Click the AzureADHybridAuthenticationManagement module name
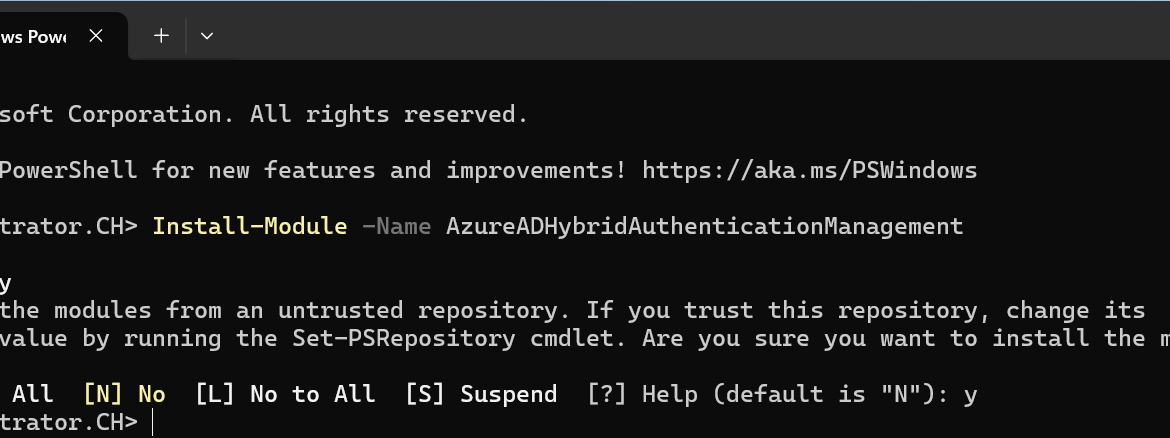1170x438 pixels. click(x=704, y=226)
